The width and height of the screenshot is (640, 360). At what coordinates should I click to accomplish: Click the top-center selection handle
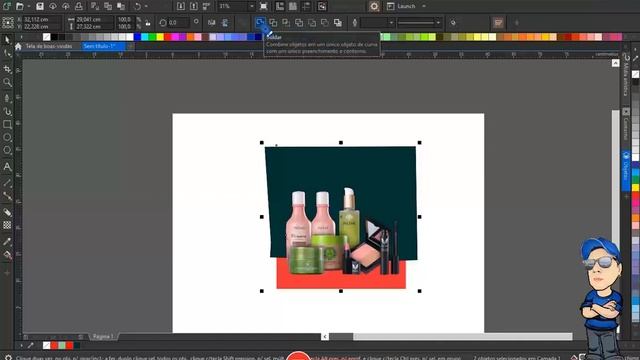[341, 142]
